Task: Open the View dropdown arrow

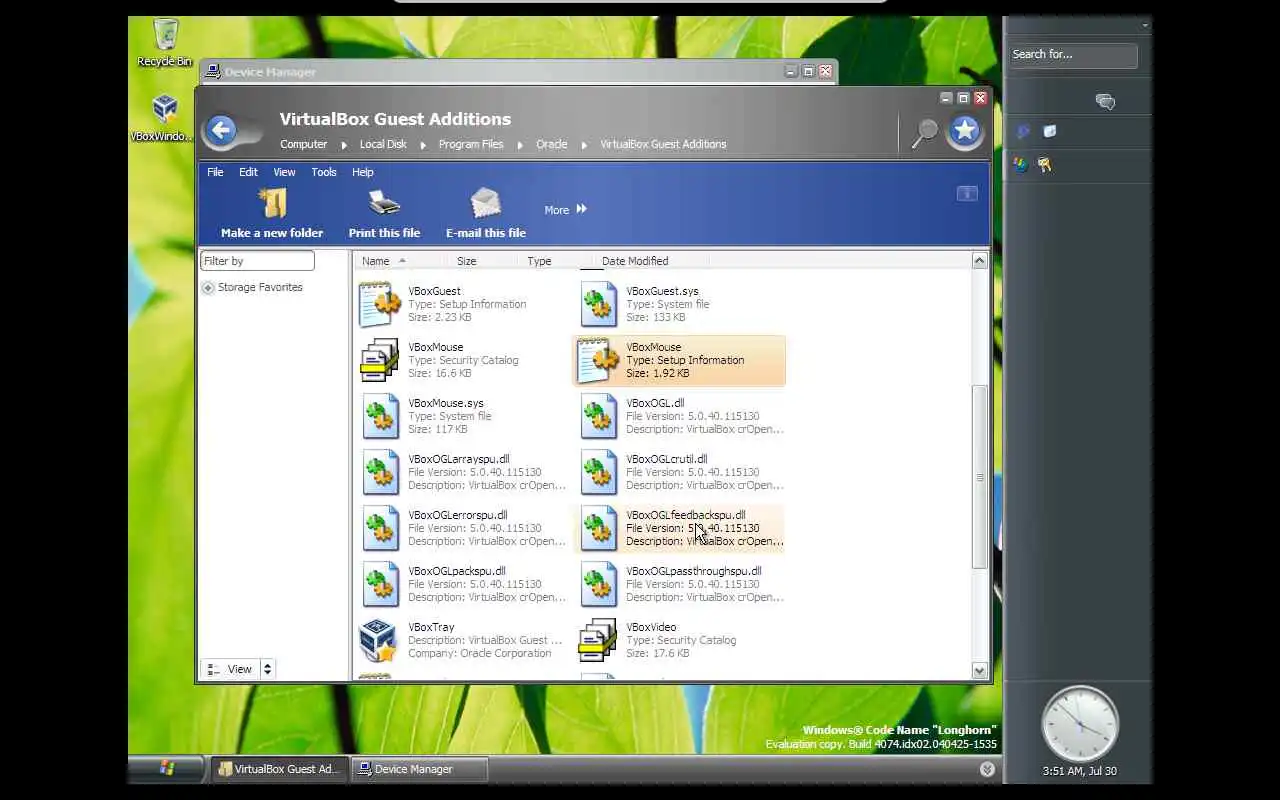Action: pyautogui.click(x=267, y=669)
